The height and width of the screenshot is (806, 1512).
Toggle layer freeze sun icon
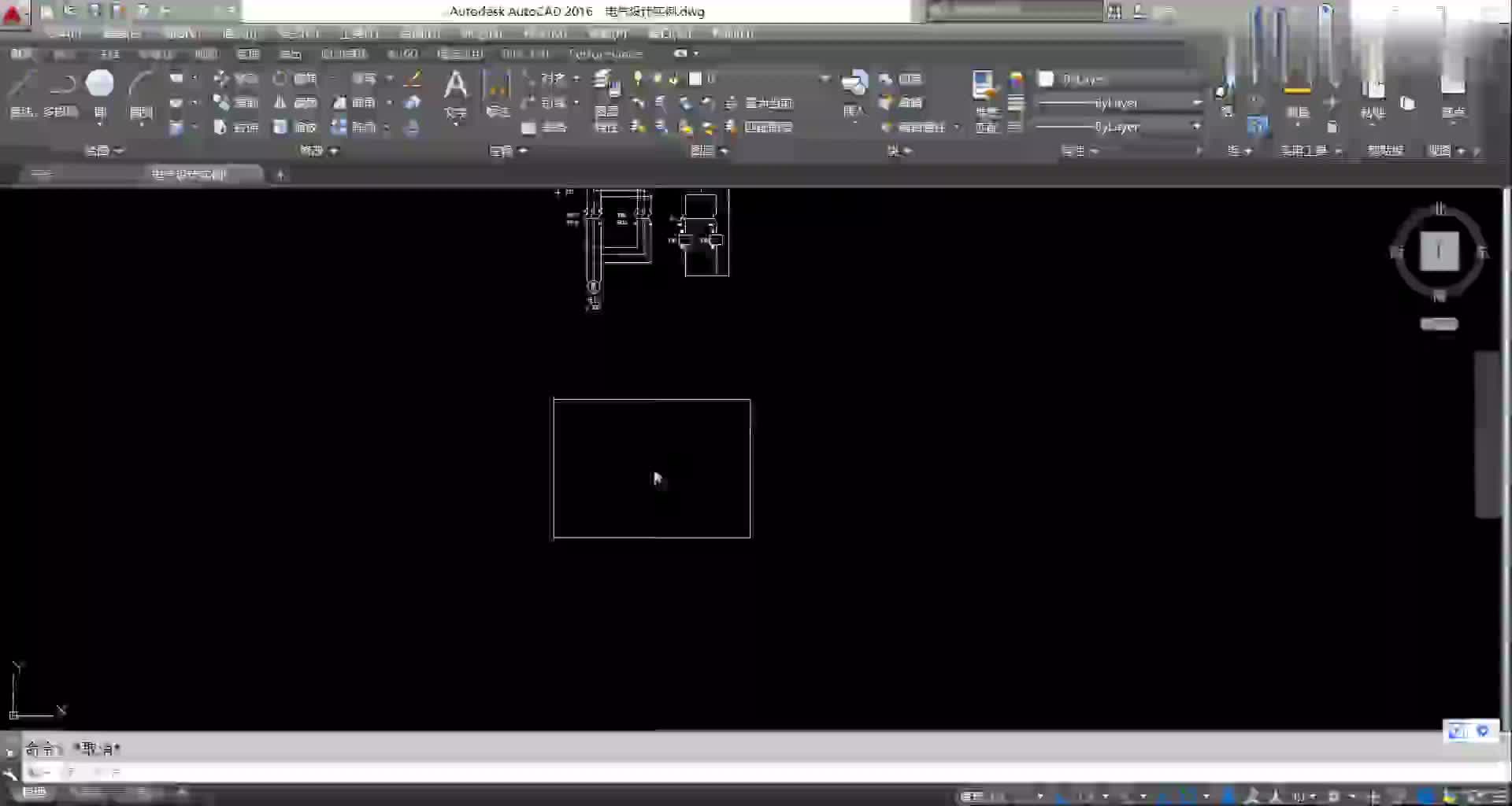pos(656,79)
